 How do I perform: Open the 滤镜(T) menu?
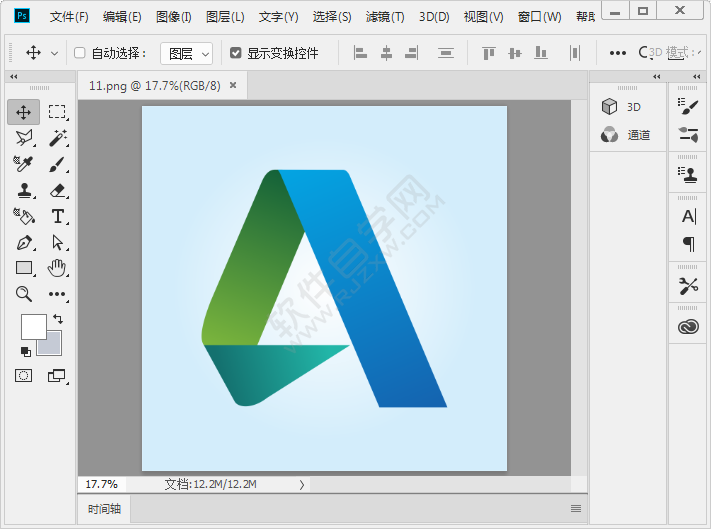tap(385, 17)
